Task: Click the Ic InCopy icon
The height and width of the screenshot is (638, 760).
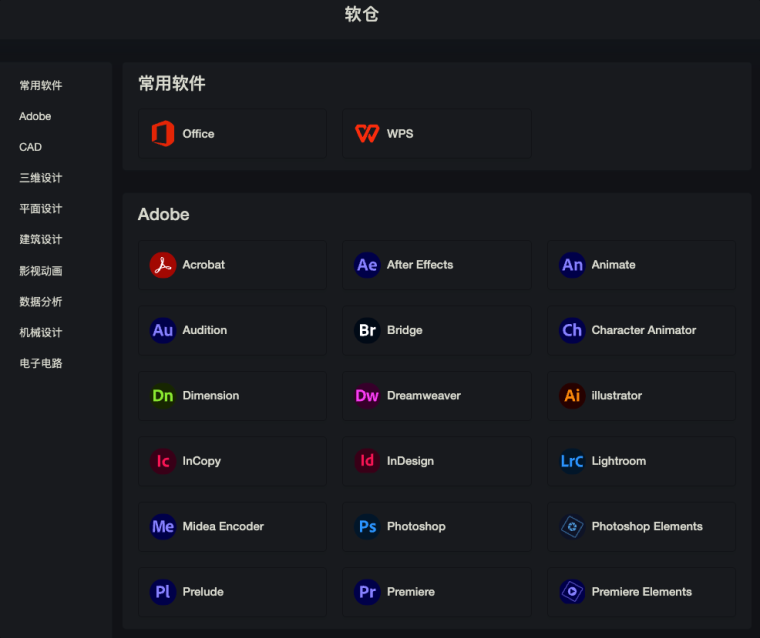Action: [163, 461]
